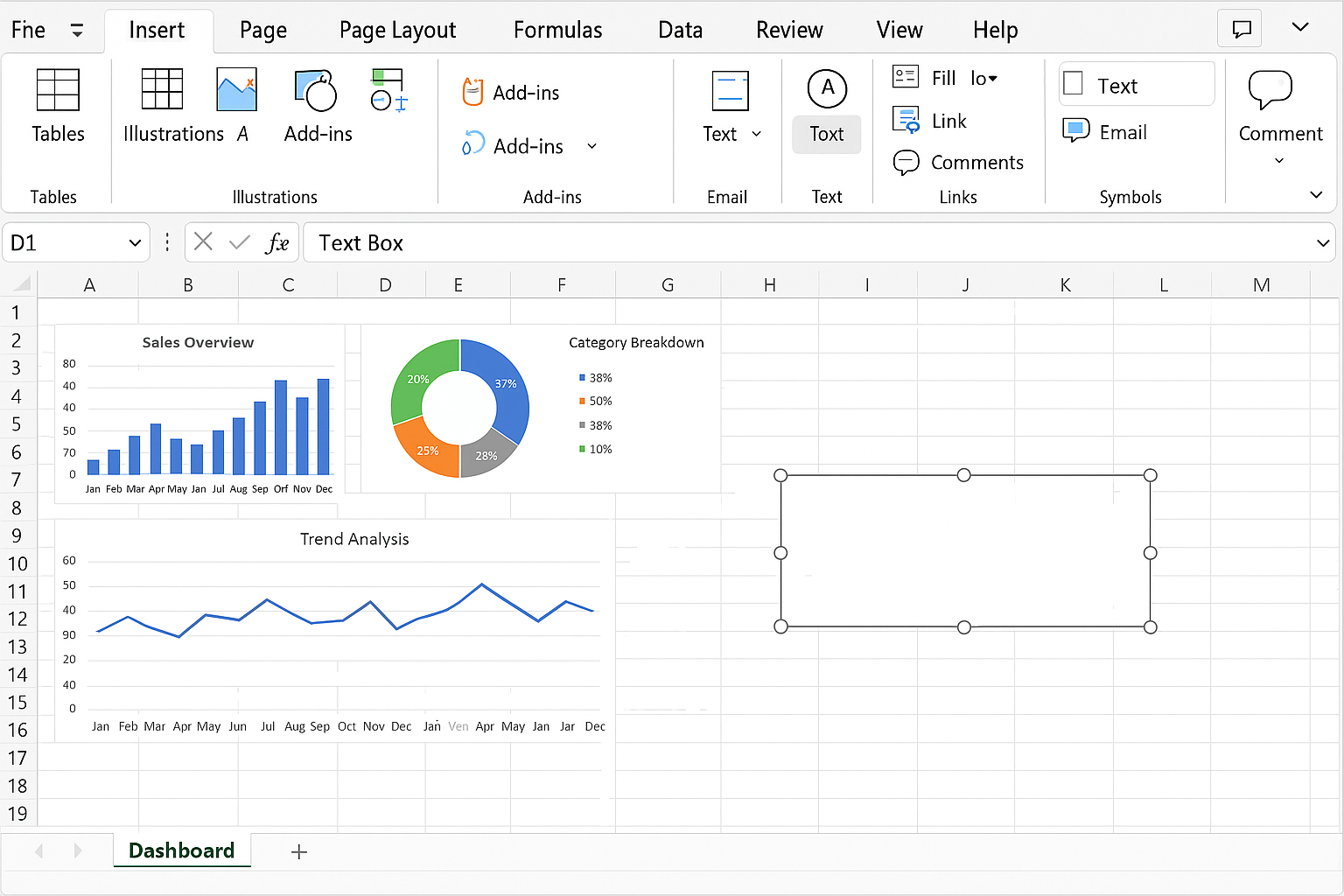This screenshot has height=896, width=1344.
Task: Click the orange Add-ins store icon
Action: 472,92
